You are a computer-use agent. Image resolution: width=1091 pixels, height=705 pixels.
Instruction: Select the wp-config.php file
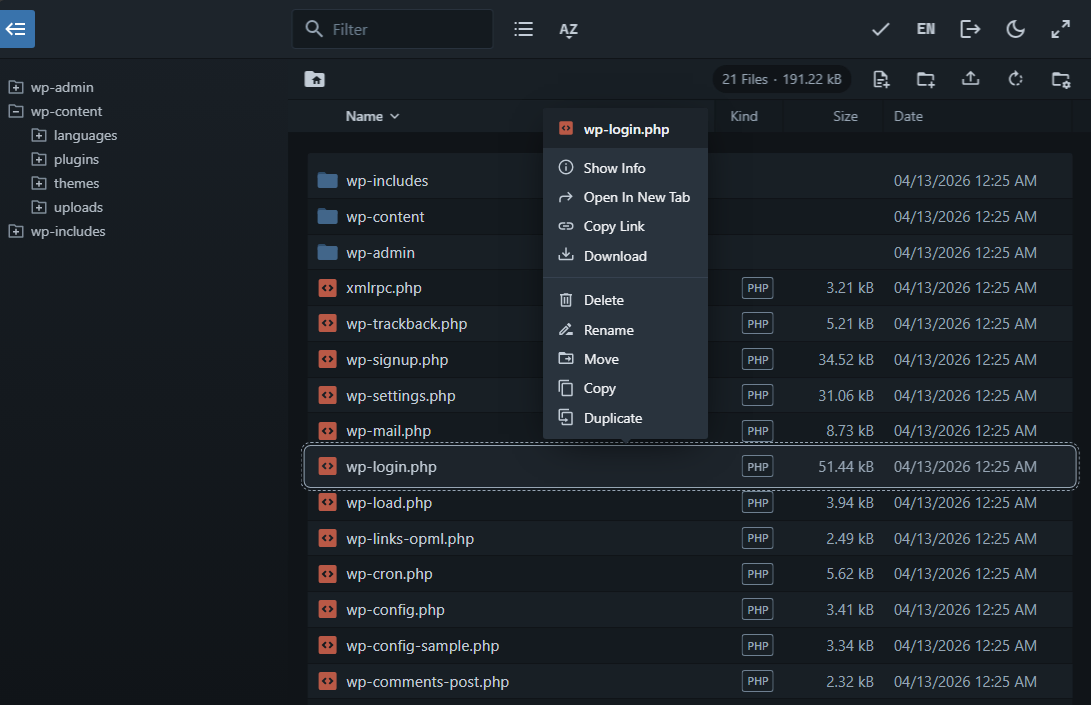click(690, 610)
